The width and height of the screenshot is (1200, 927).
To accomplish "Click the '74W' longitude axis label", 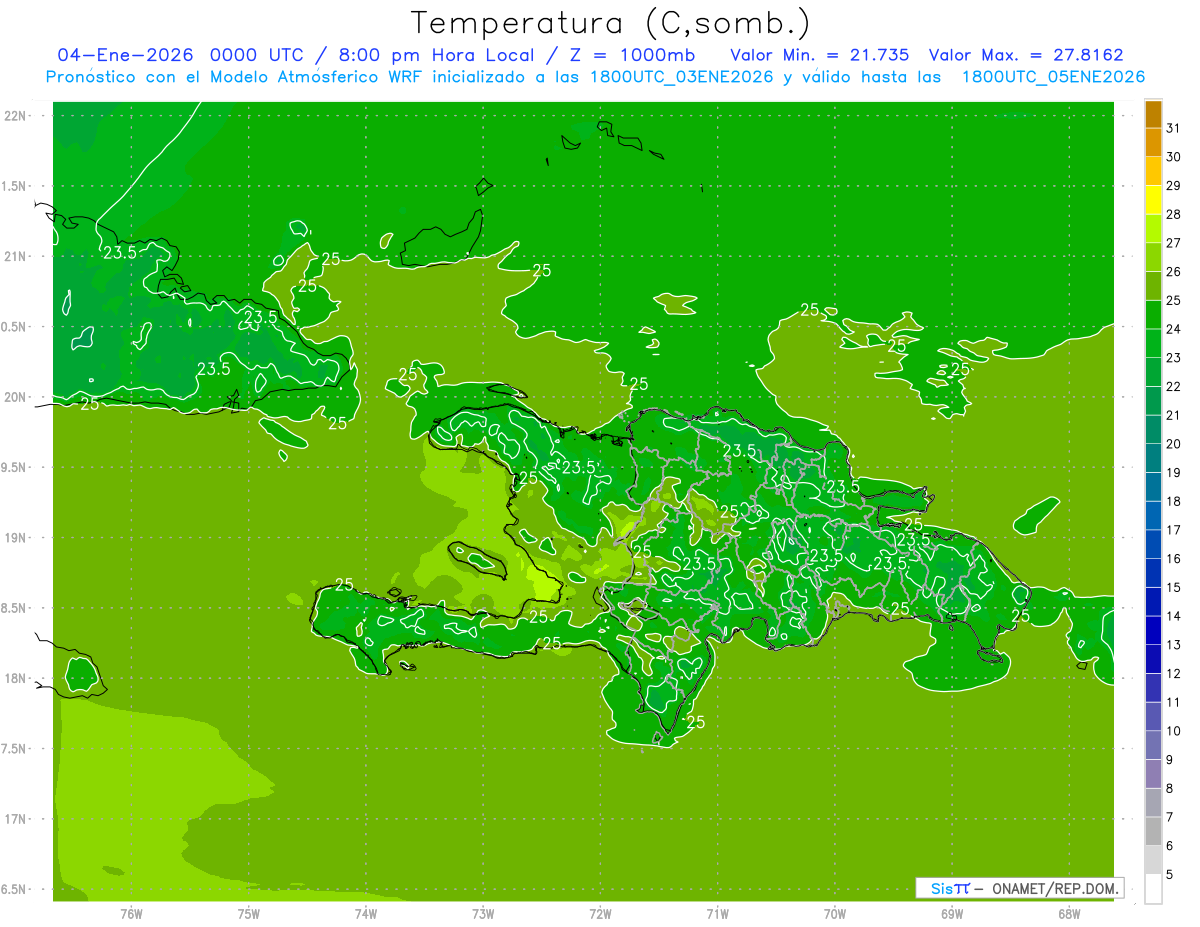I will tap(365, 913).
